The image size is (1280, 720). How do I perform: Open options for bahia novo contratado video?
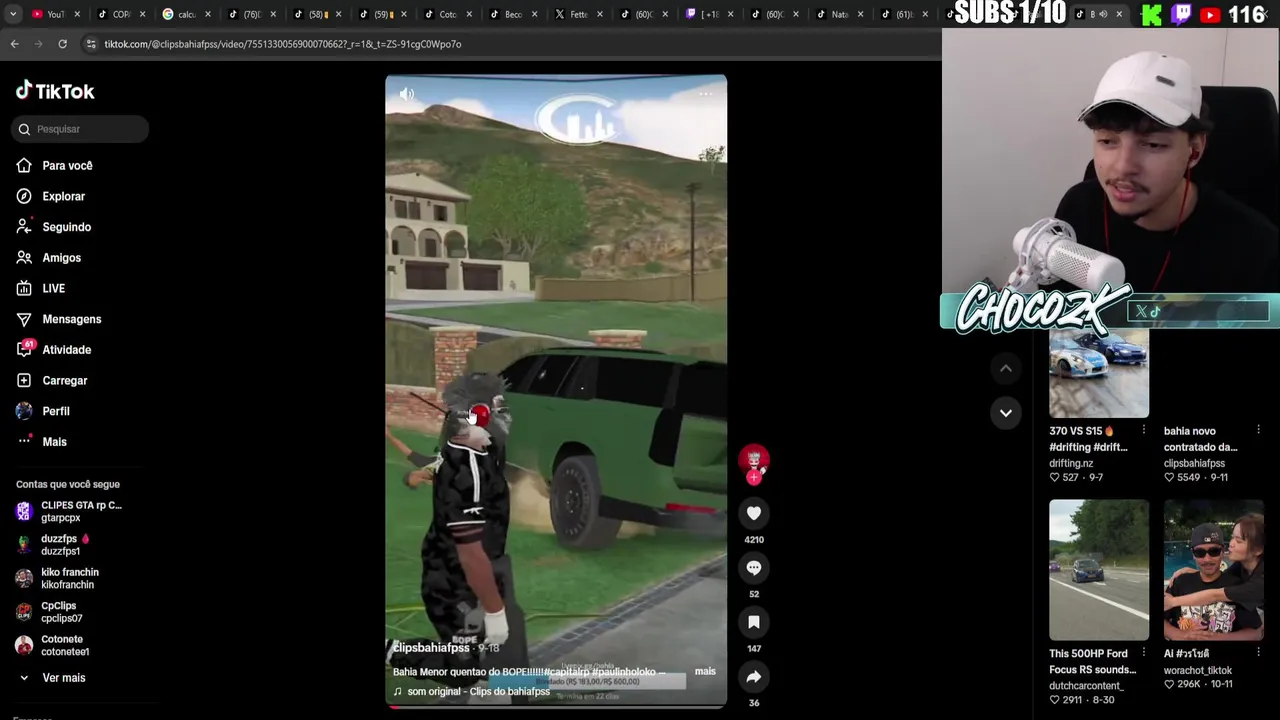coord(1259,431)
